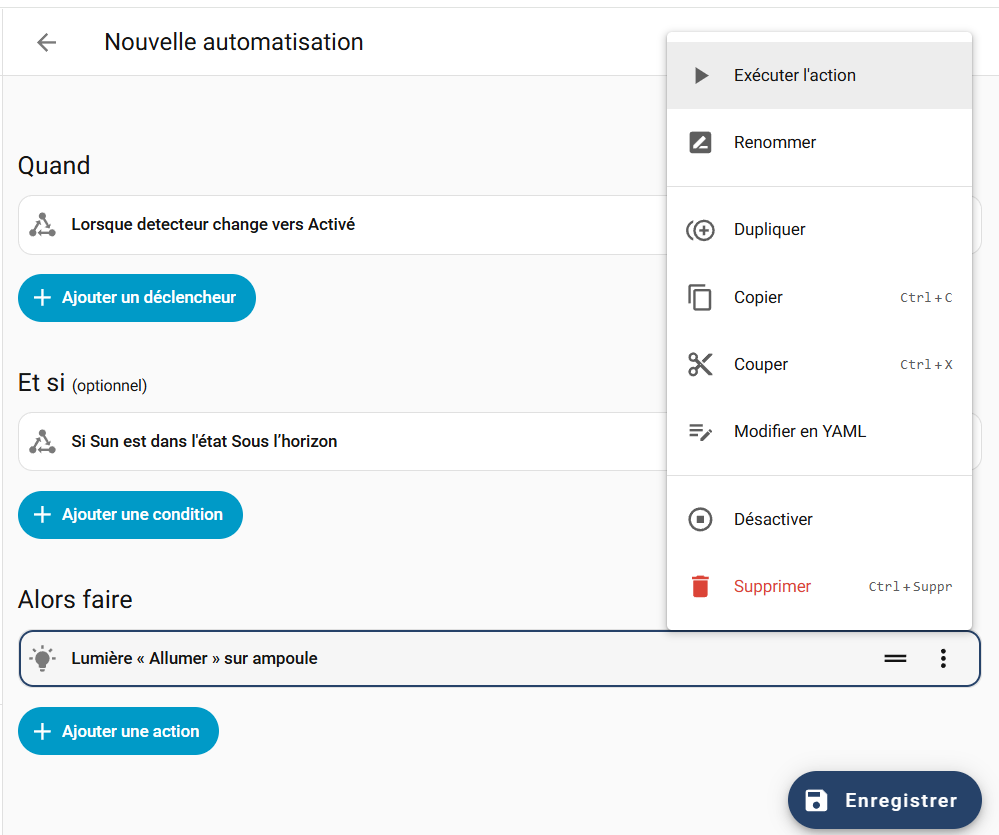Screen dimensions: 999x835
Task: Select Copier from the context menu
Action: pyautogui.click(x=758, y=298)
